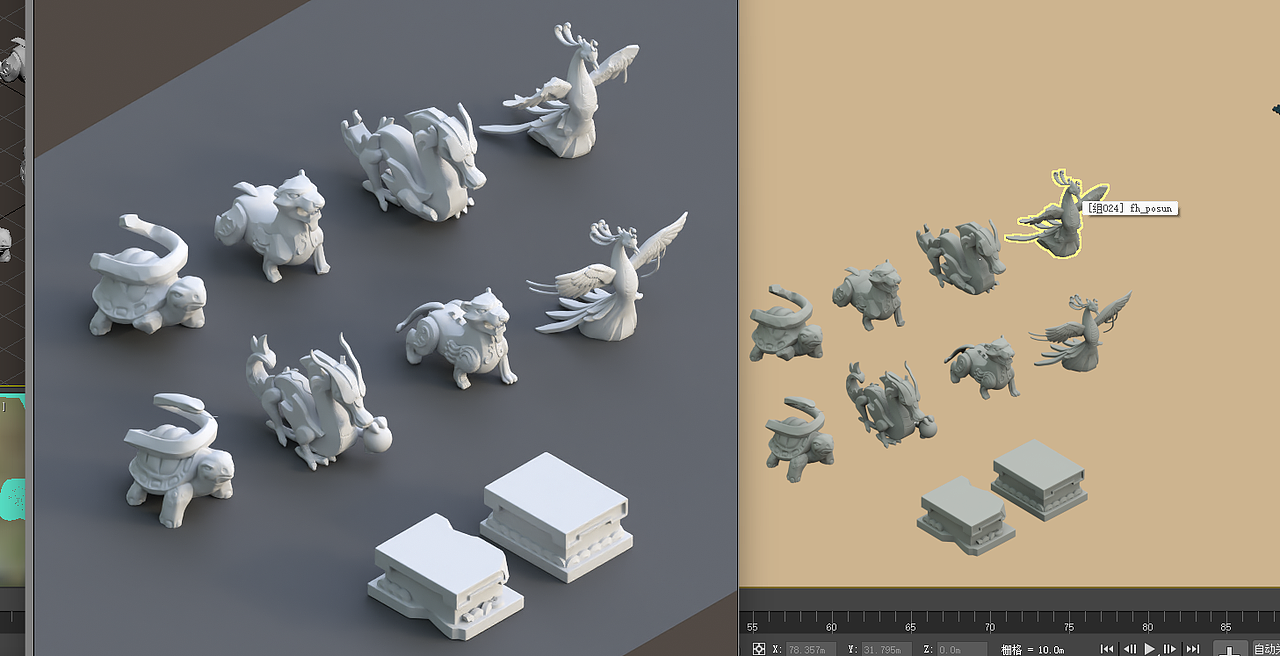Toggle Absolute/Offset transform type-in mode icon
The height and width of the screenshot is (656, 1280).
coord(758,649)
